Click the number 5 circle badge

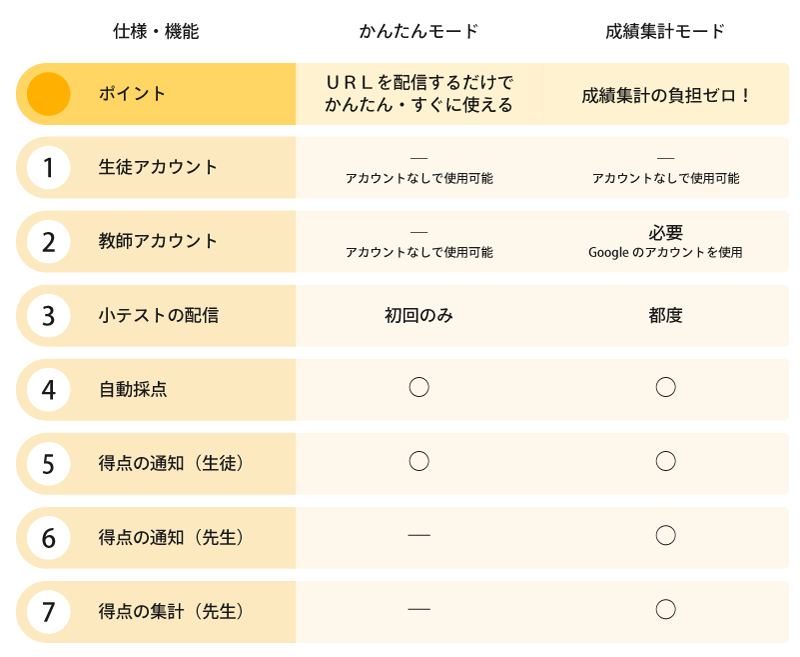48,464
